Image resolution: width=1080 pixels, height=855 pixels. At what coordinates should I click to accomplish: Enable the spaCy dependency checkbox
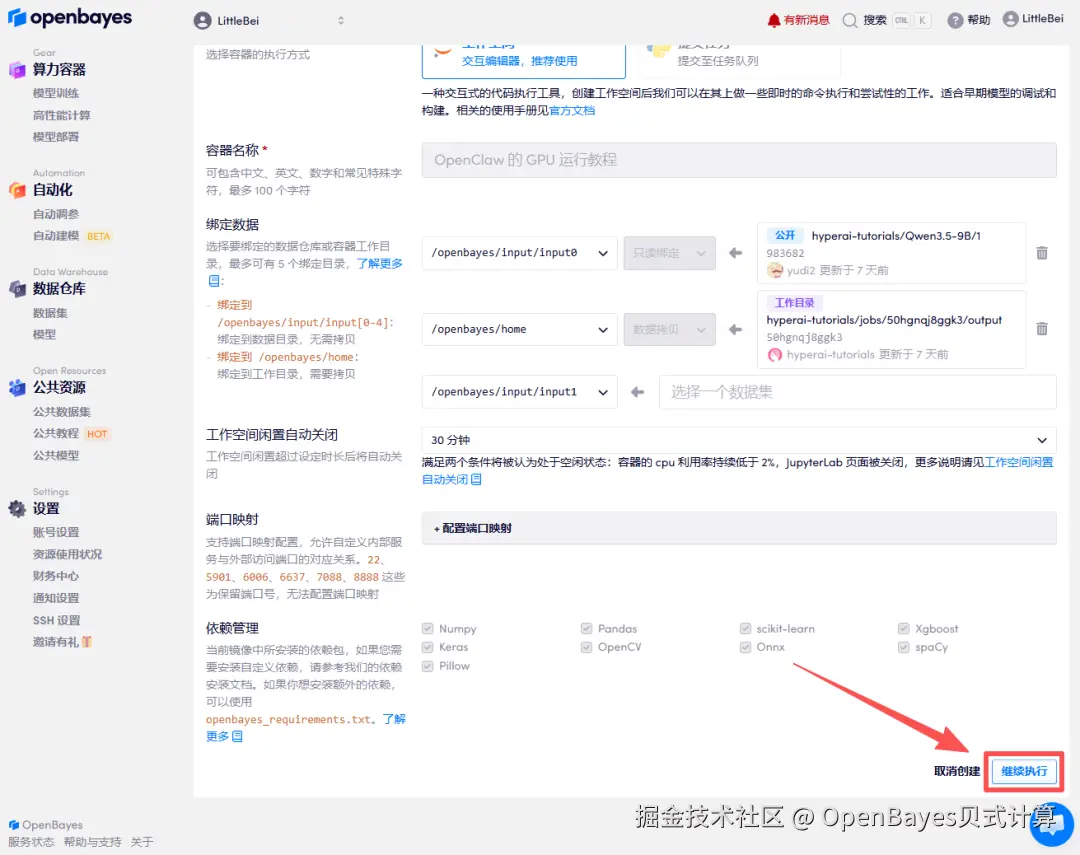click(904, 647)
